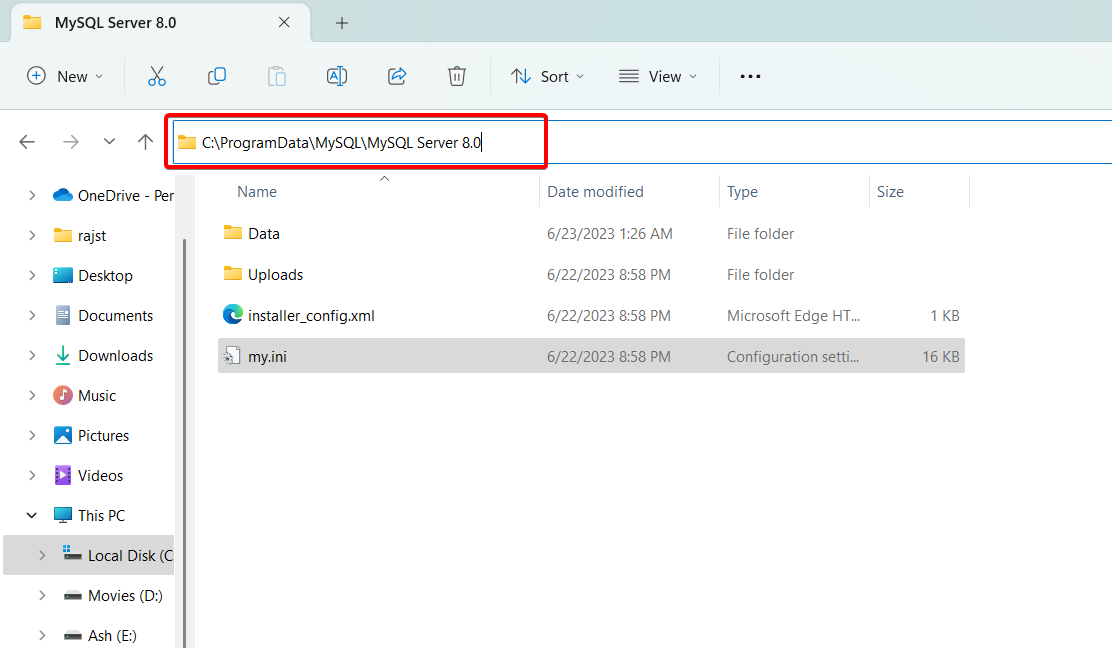Open a new File Explorer tab

(342, 21)
